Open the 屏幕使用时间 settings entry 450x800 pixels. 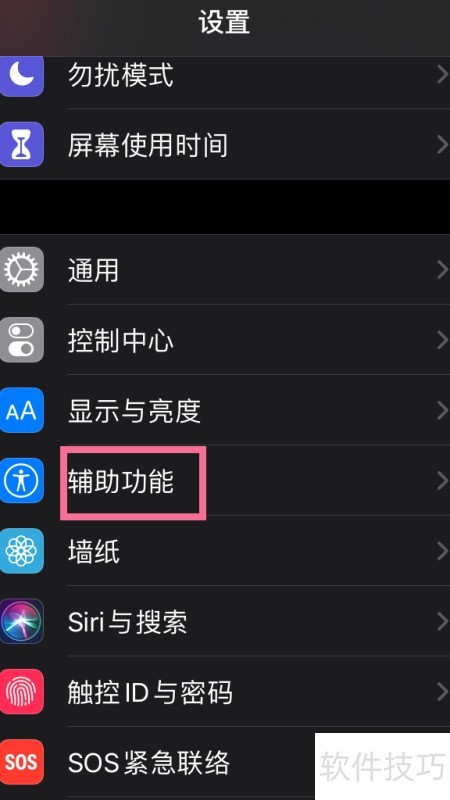[x=225, y=145]
